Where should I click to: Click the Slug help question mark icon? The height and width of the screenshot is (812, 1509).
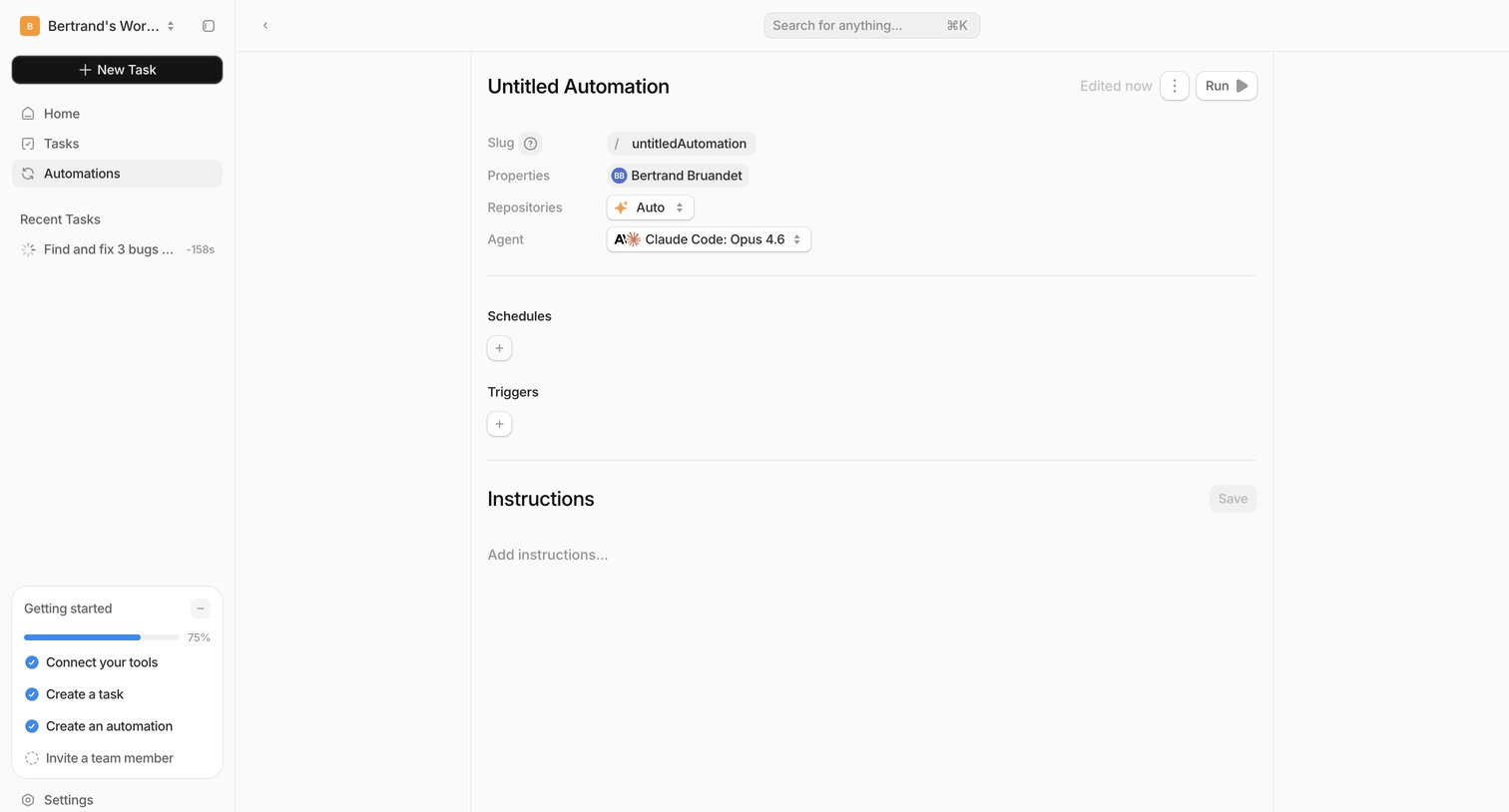point(531,144)
